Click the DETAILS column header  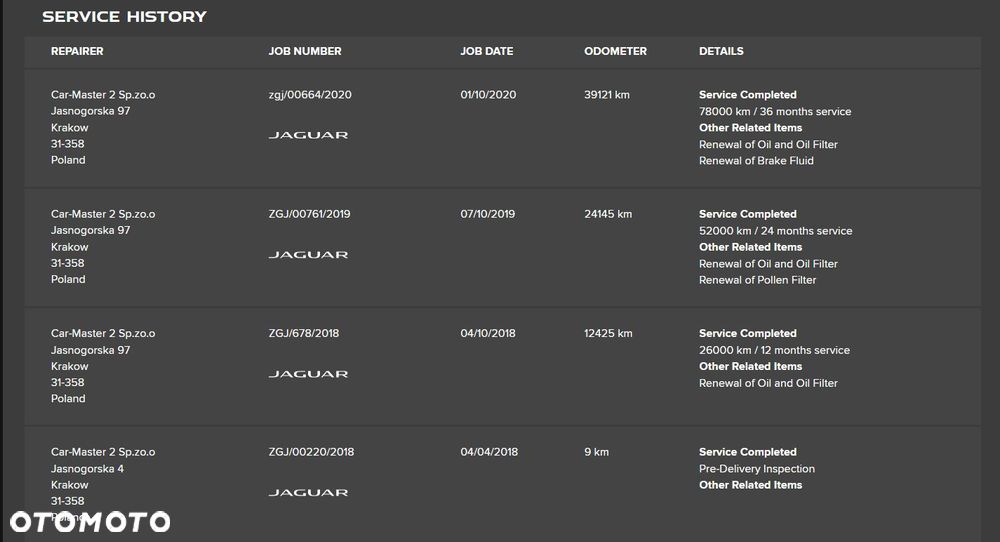721,51
